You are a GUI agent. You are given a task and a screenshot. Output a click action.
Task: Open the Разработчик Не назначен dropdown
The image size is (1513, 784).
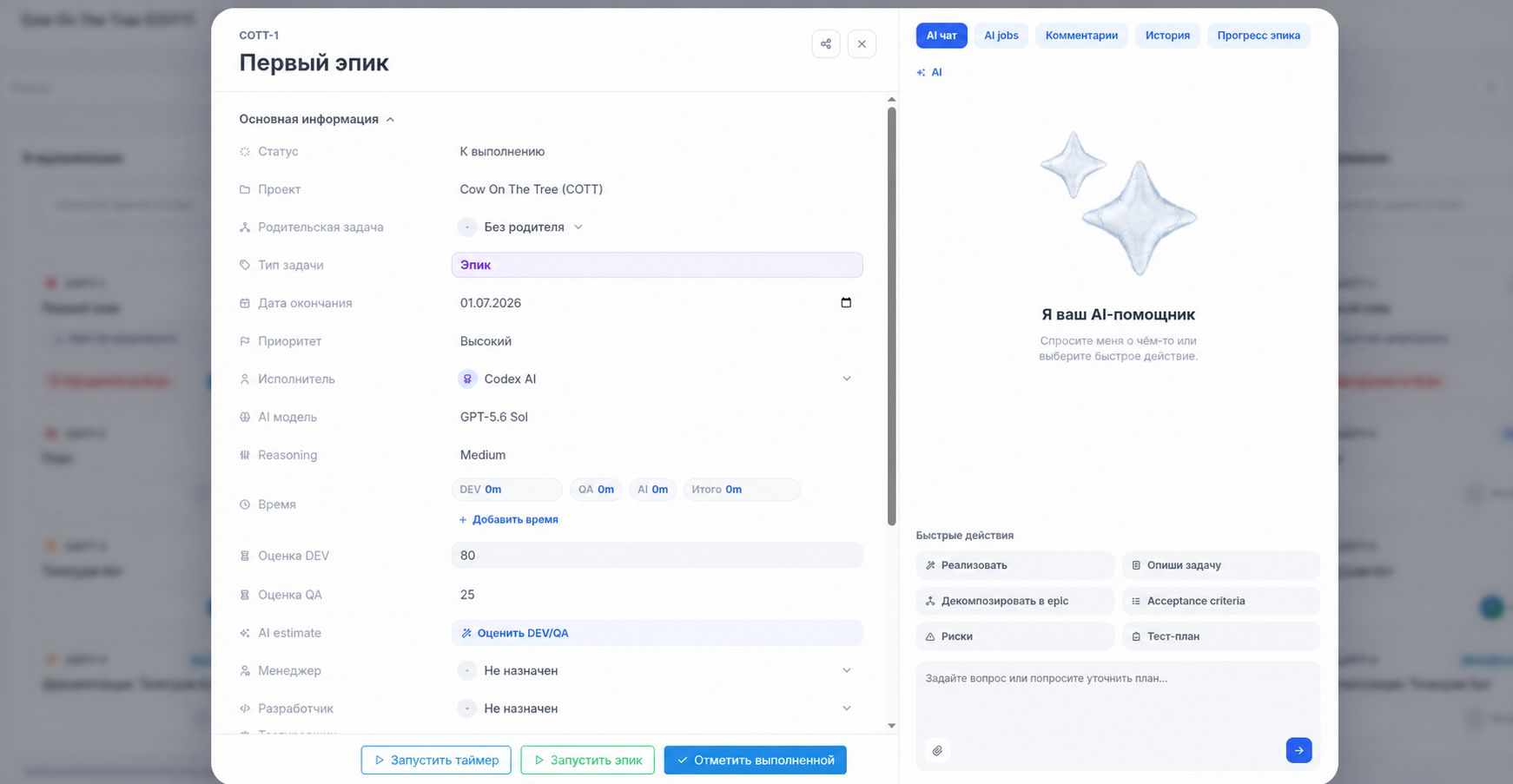pyautogui.click(x=657, y=708)
